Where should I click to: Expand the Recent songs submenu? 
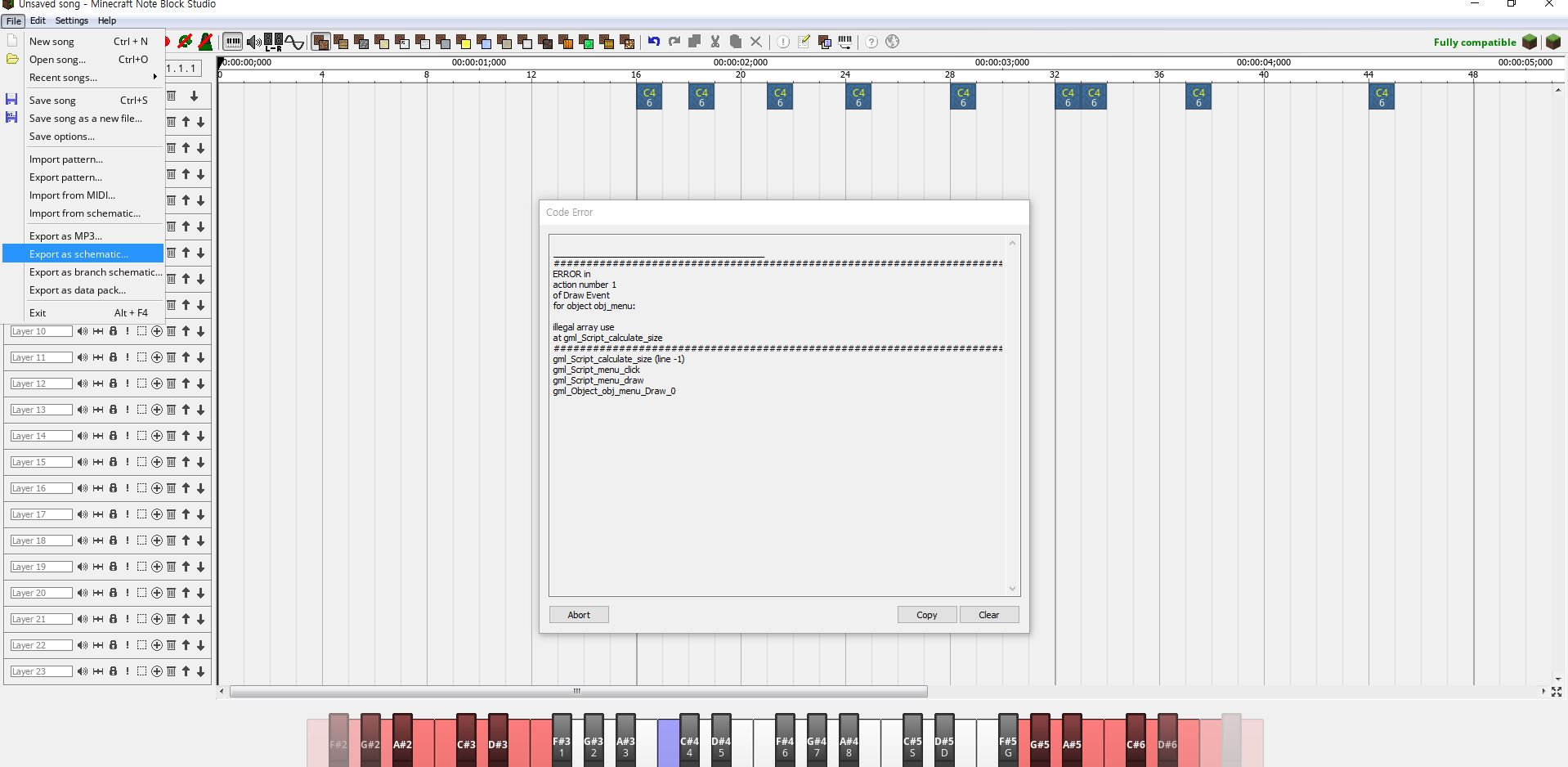pos(64,78)
